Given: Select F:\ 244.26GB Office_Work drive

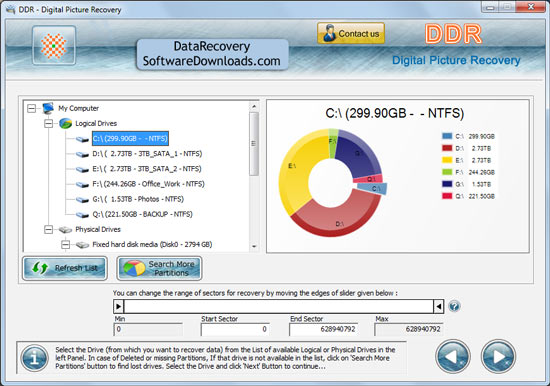Looking at the screenshot, I should coord(148,184).
